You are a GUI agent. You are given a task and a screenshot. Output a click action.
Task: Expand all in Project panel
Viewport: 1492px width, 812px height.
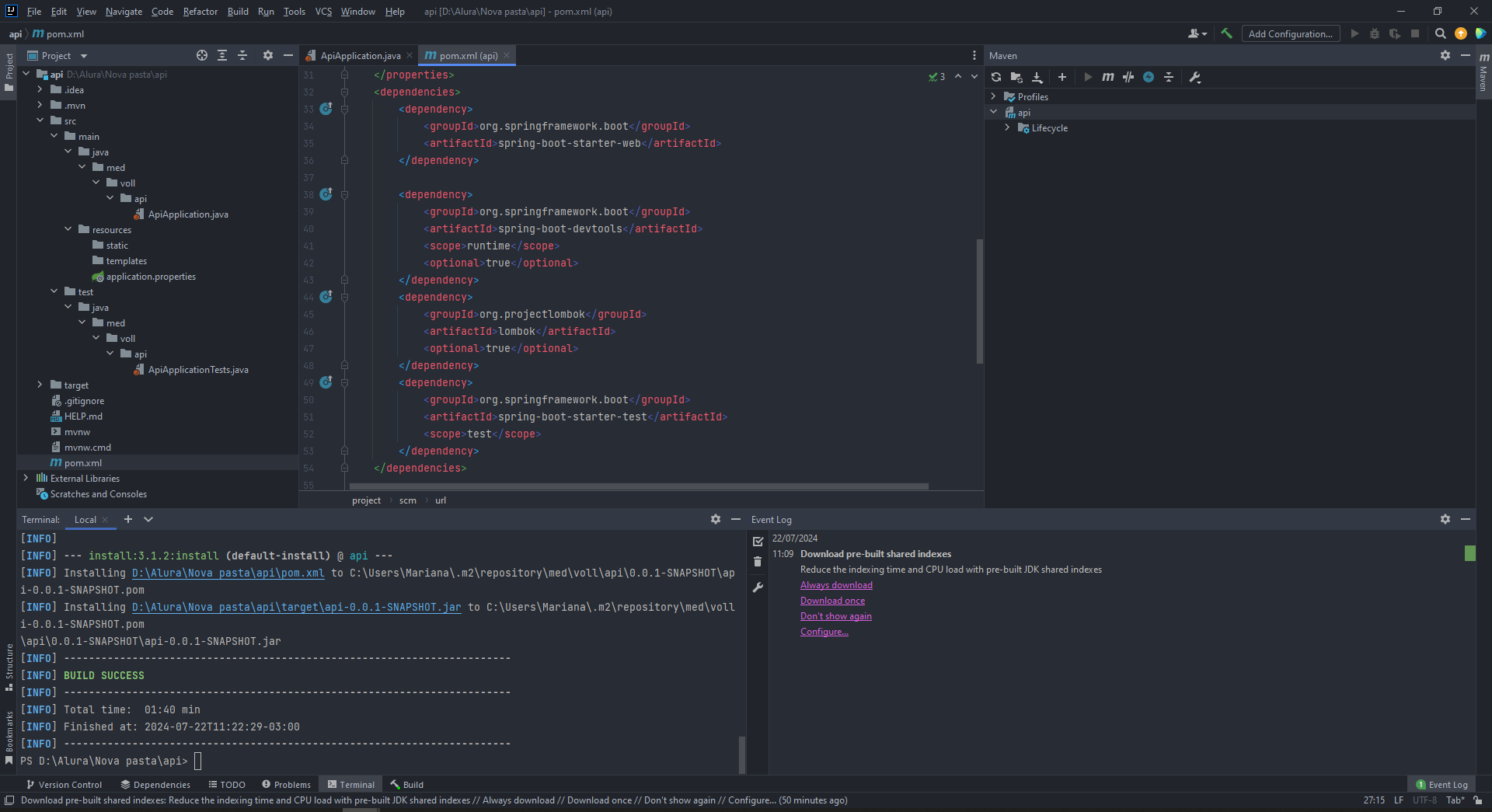click(x=222, y=55)
